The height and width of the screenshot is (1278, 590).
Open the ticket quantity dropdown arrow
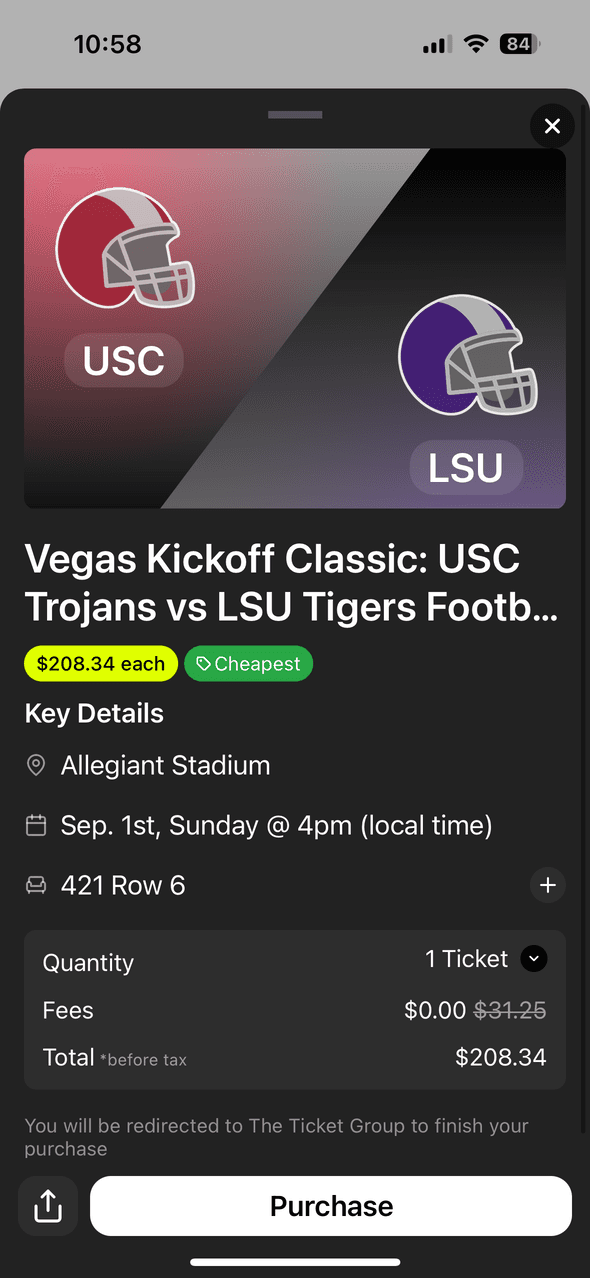(534, 959)
